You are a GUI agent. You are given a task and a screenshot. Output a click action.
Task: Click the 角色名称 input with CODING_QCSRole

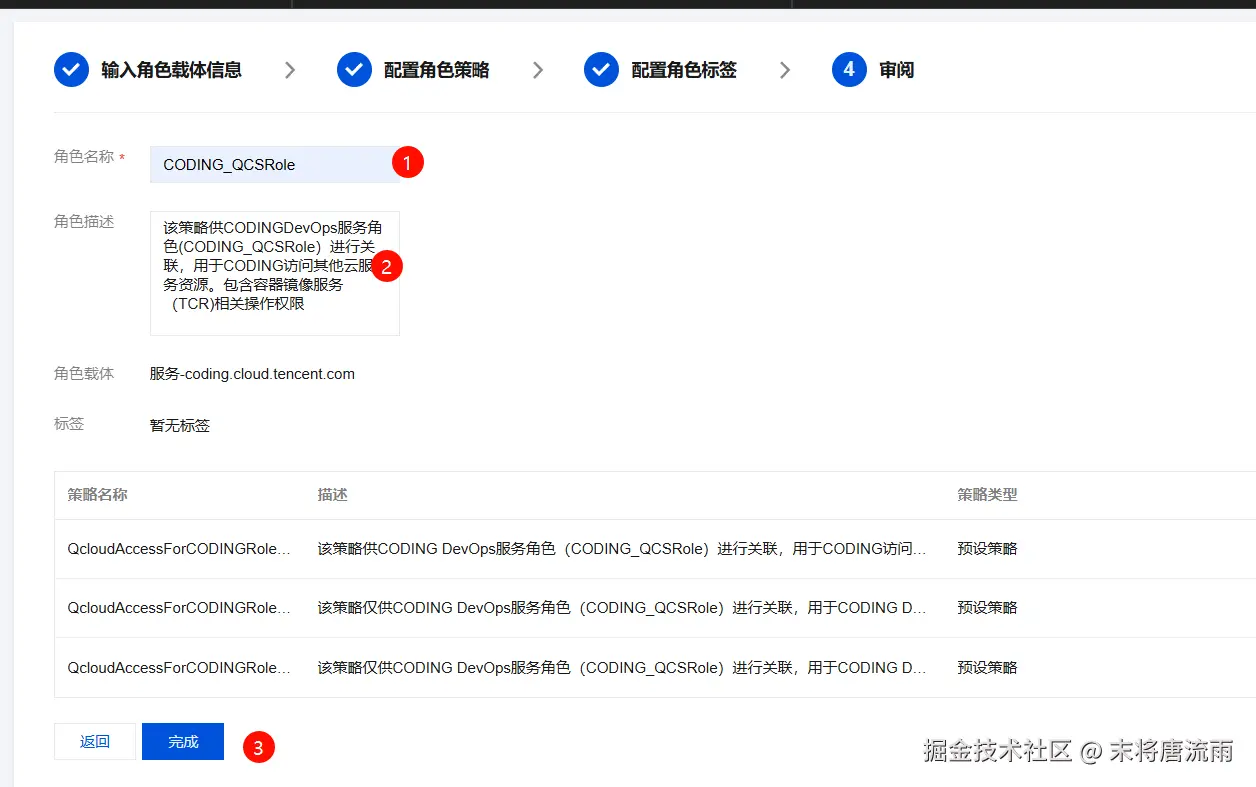(x=275, y=164)
